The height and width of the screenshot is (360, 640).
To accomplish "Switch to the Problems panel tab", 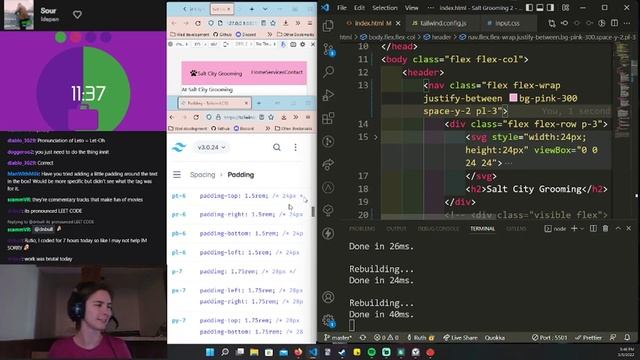I will (362, 229).
